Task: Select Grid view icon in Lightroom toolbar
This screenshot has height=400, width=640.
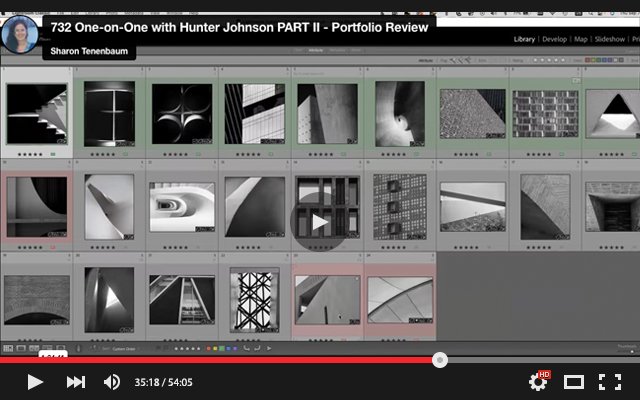Action: (x=8, y=348)
